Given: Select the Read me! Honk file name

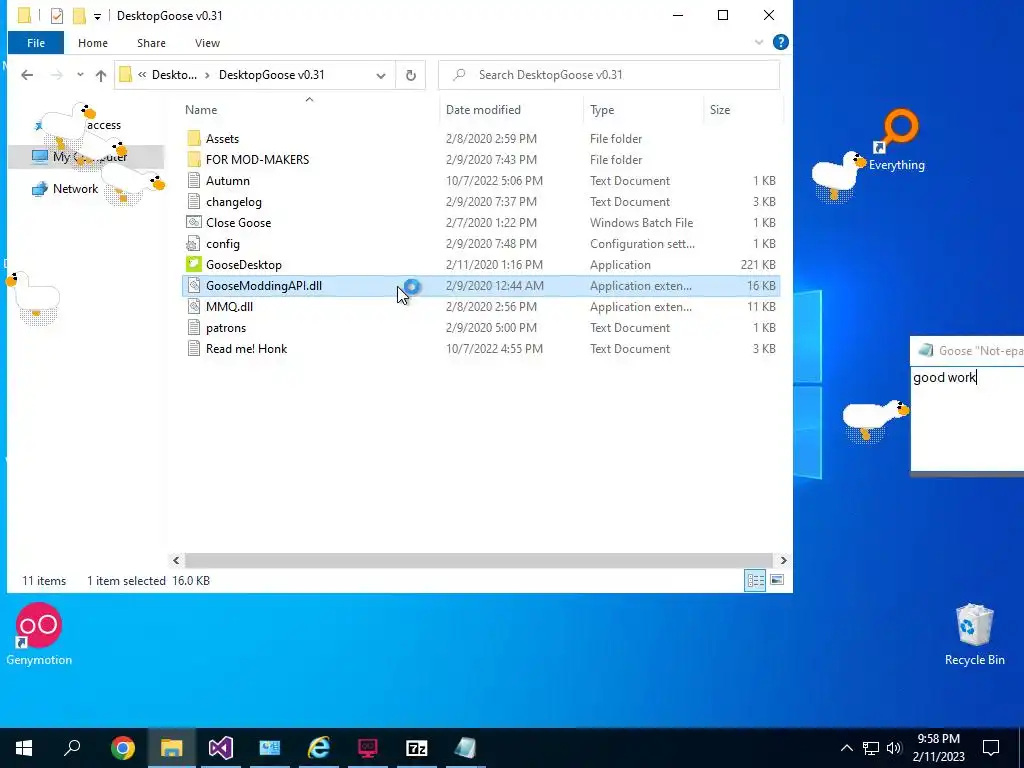Looking at the screenshot, I should pyautogui.click(x=246, y=349).
